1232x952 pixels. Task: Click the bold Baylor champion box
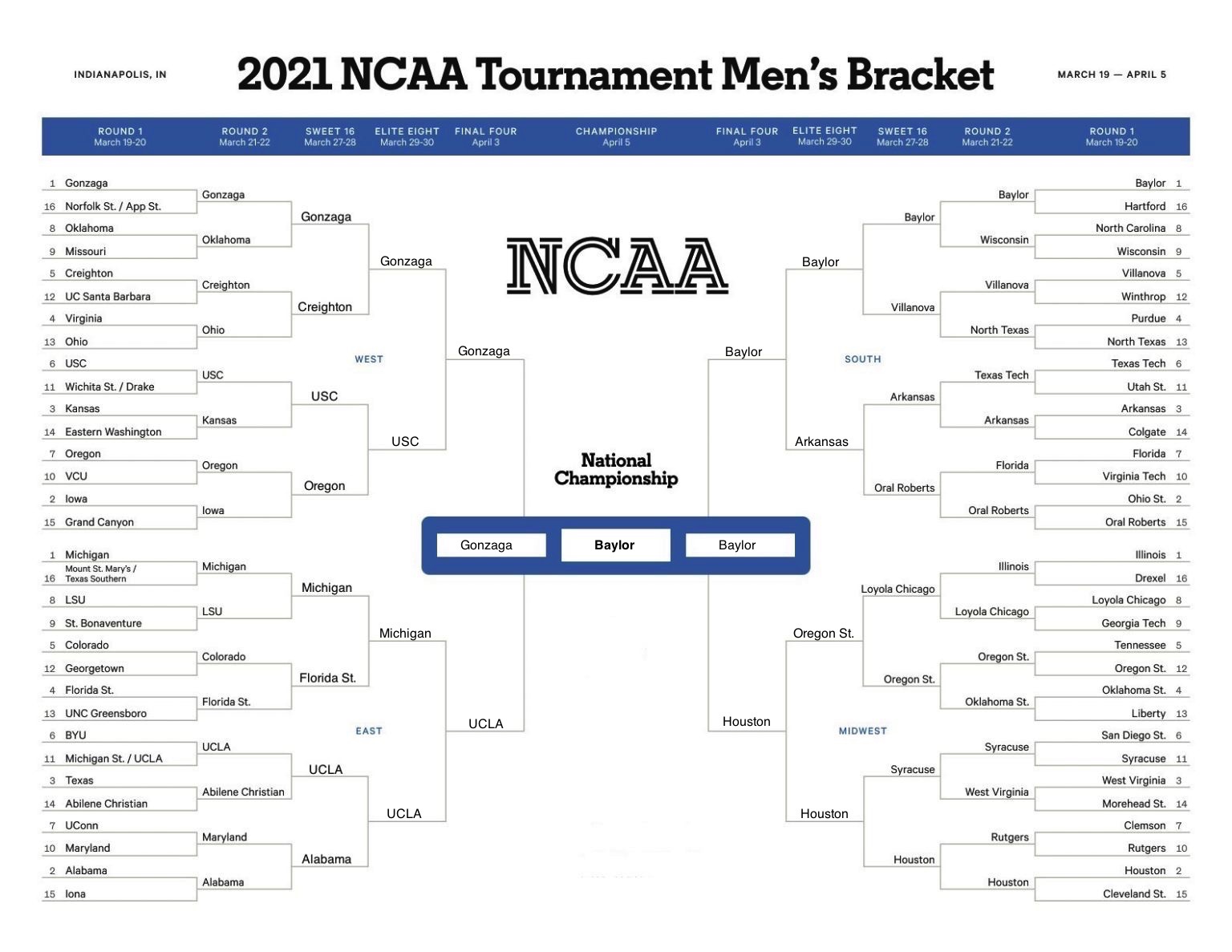(x=615, y=545)
